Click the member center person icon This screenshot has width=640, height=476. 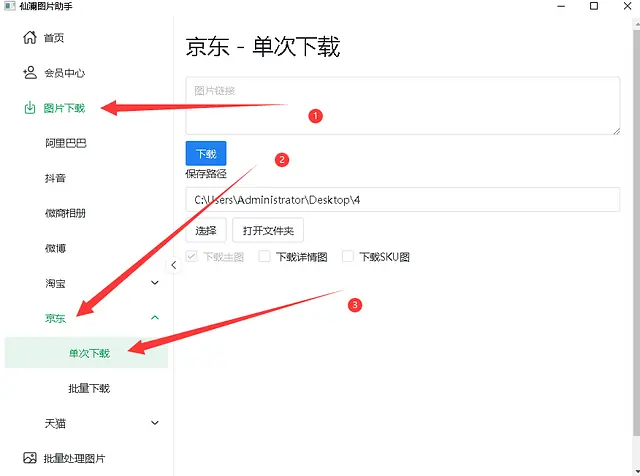click(30, 73)
